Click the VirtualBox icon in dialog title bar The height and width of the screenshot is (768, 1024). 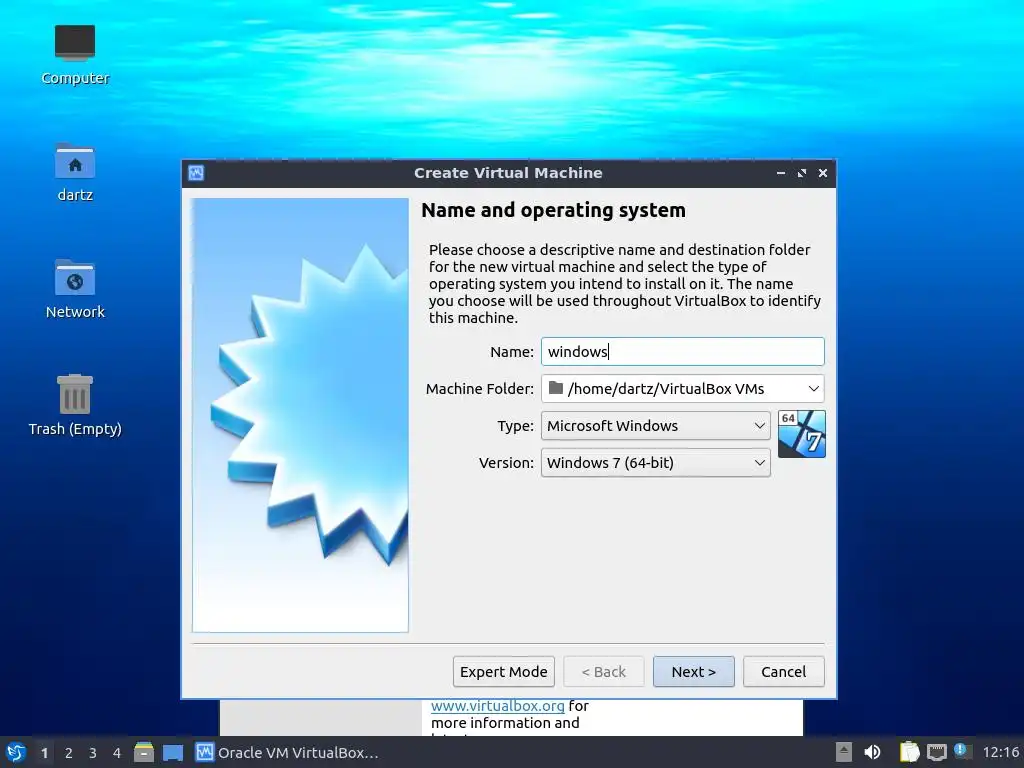tap(196, 173)
